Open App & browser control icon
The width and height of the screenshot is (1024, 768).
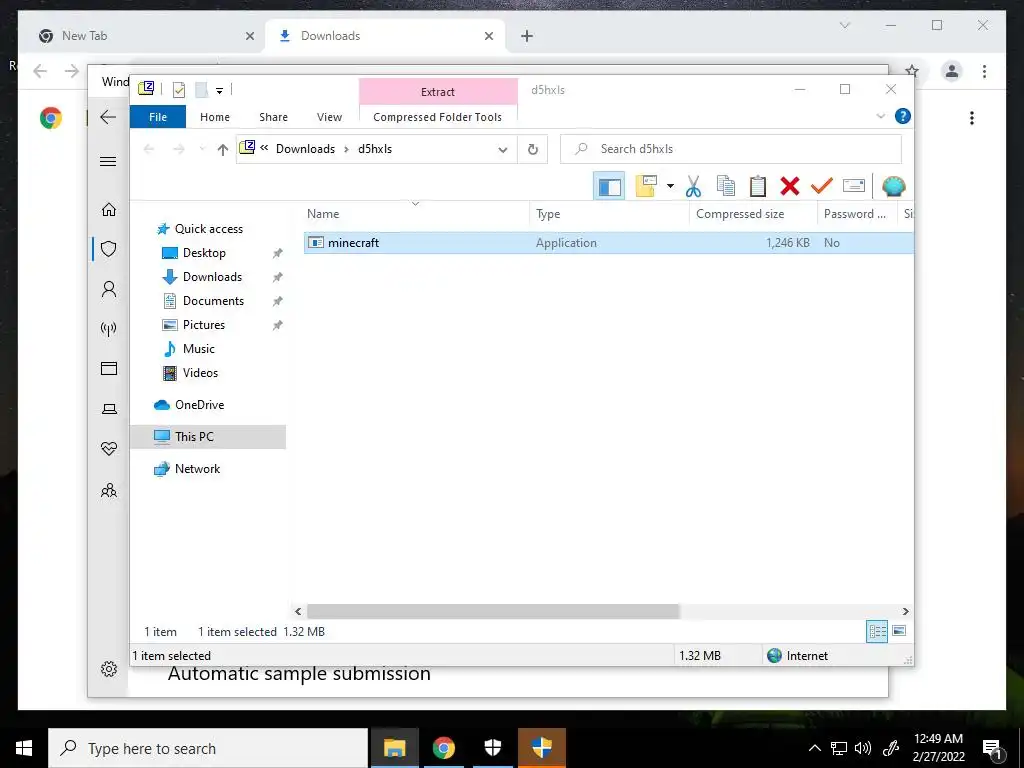108,369
